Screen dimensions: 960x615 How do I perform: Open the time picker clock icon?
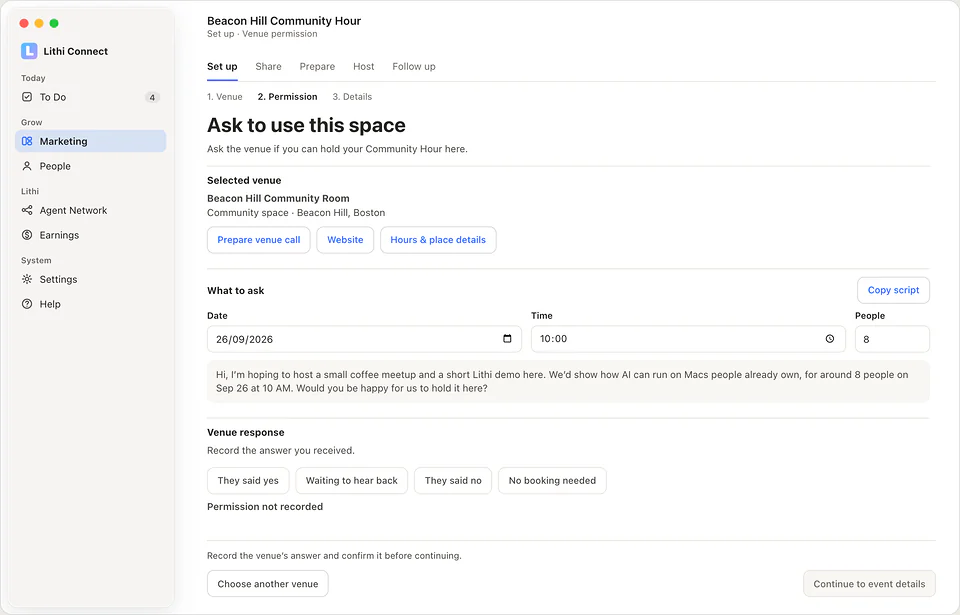[830, 339]
